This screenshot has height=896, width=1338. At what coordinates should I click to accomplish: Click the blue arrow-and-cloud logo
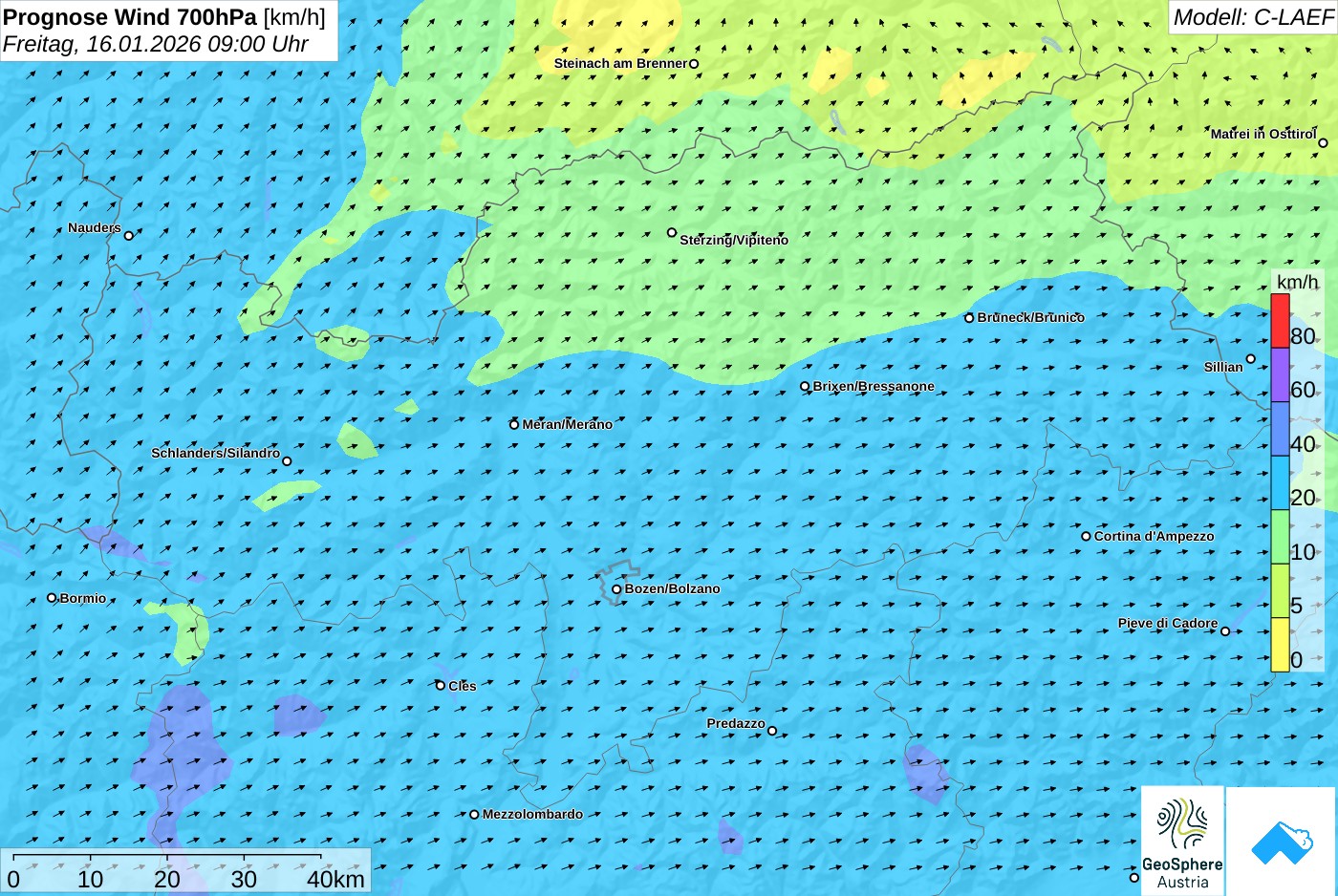1282,842
